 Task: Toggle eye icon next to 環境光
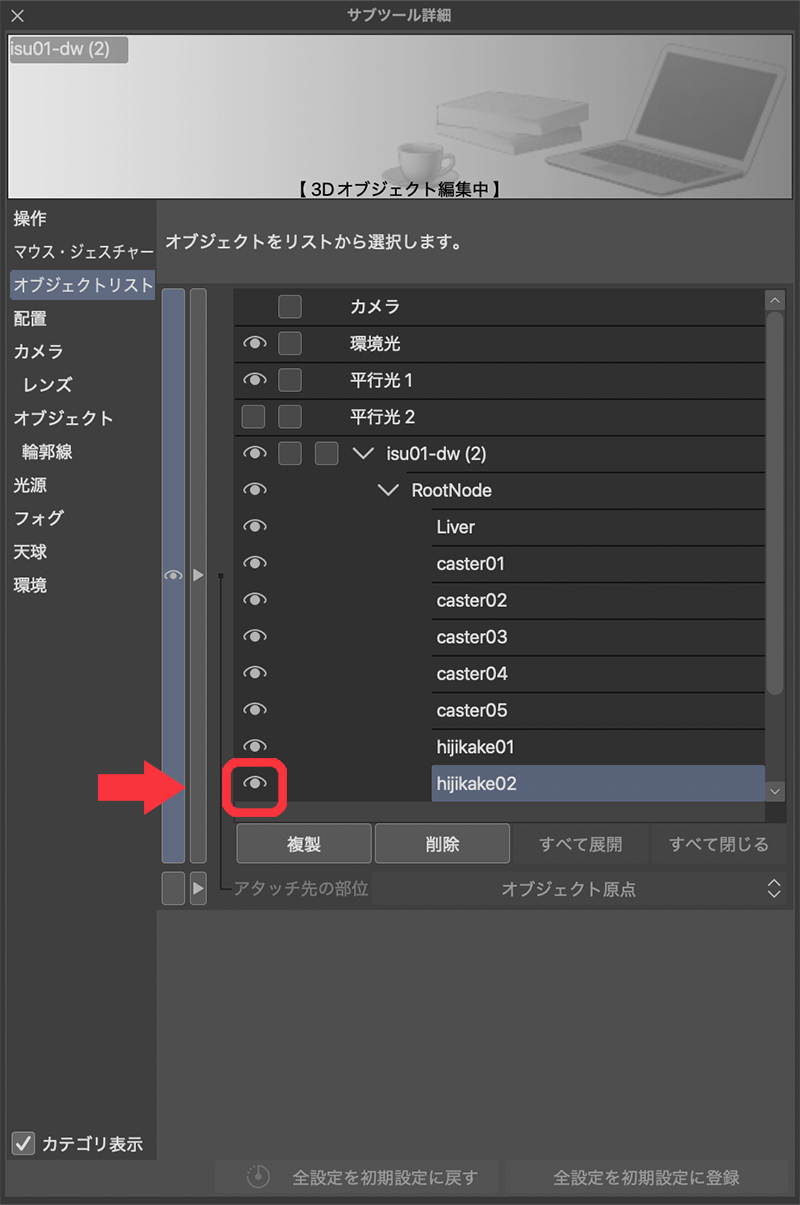point(255,344)
